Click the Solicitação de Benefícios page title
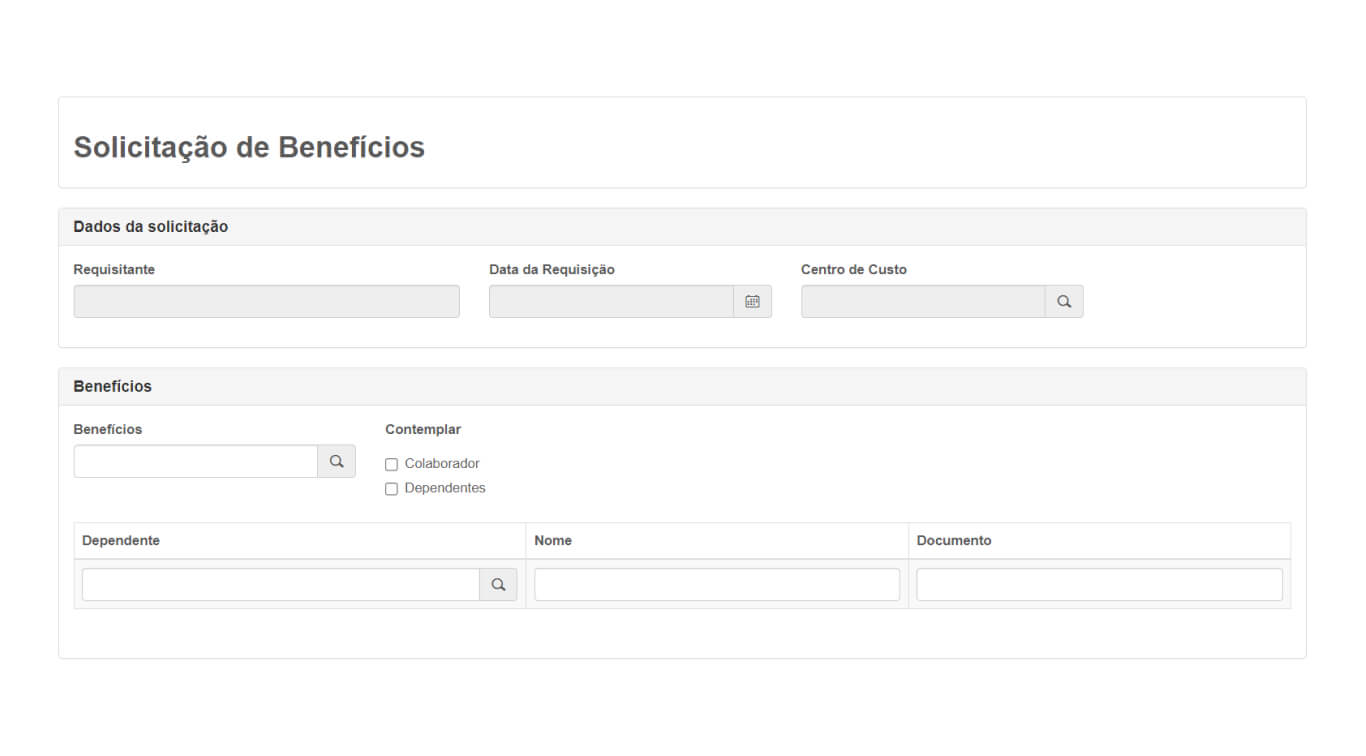This screenshot has height=756, width=1366. click(x=249, y=147)
